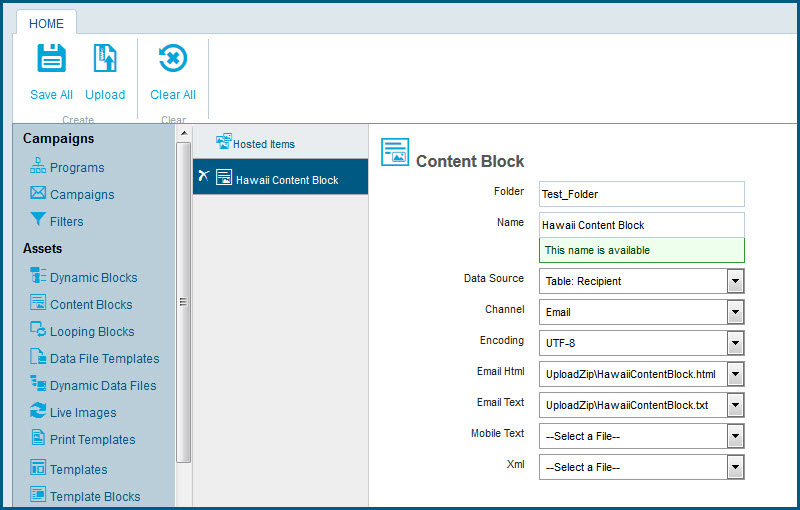
Task: Expand the Data Source dropdown
Action: 736,281
